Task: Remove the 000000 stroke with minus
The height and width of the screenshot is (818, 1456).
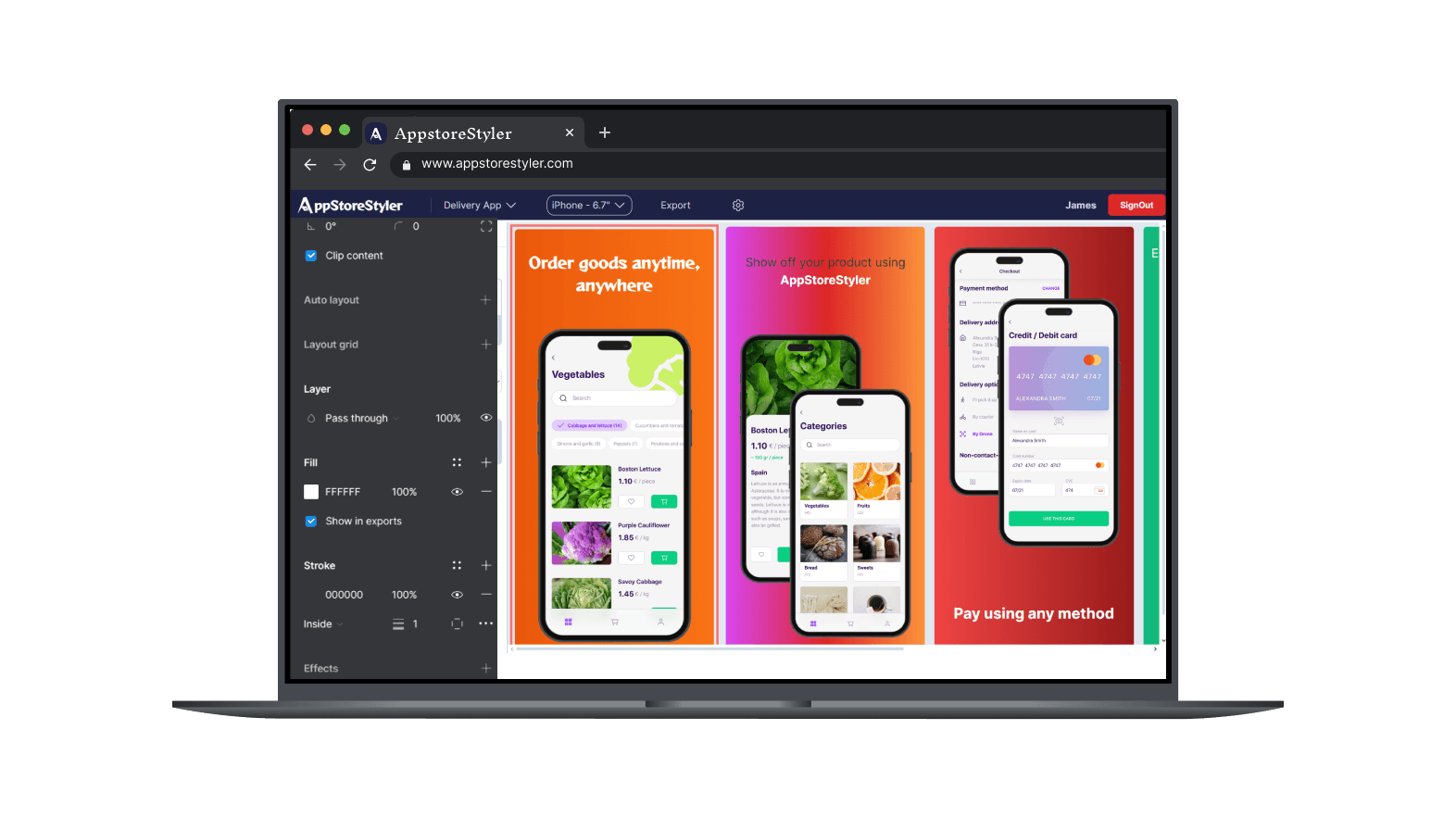Action: click(485, 594)
